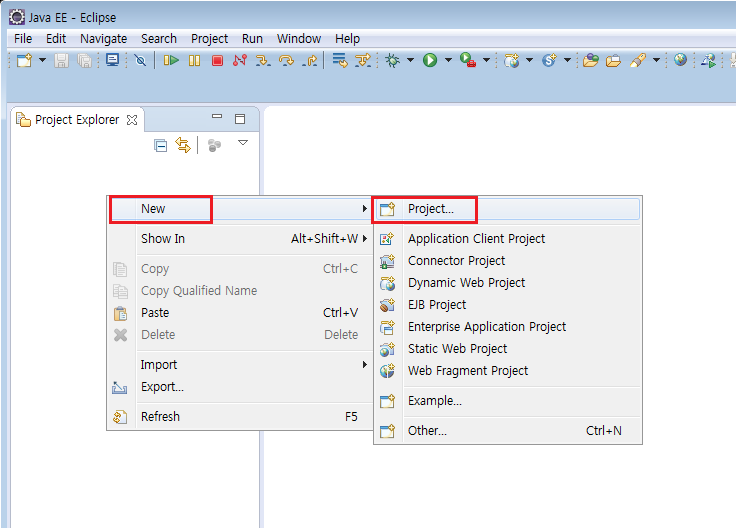736x528 pixels.
Task: Click the Debug bug icon
Action: tap(392, 60)
